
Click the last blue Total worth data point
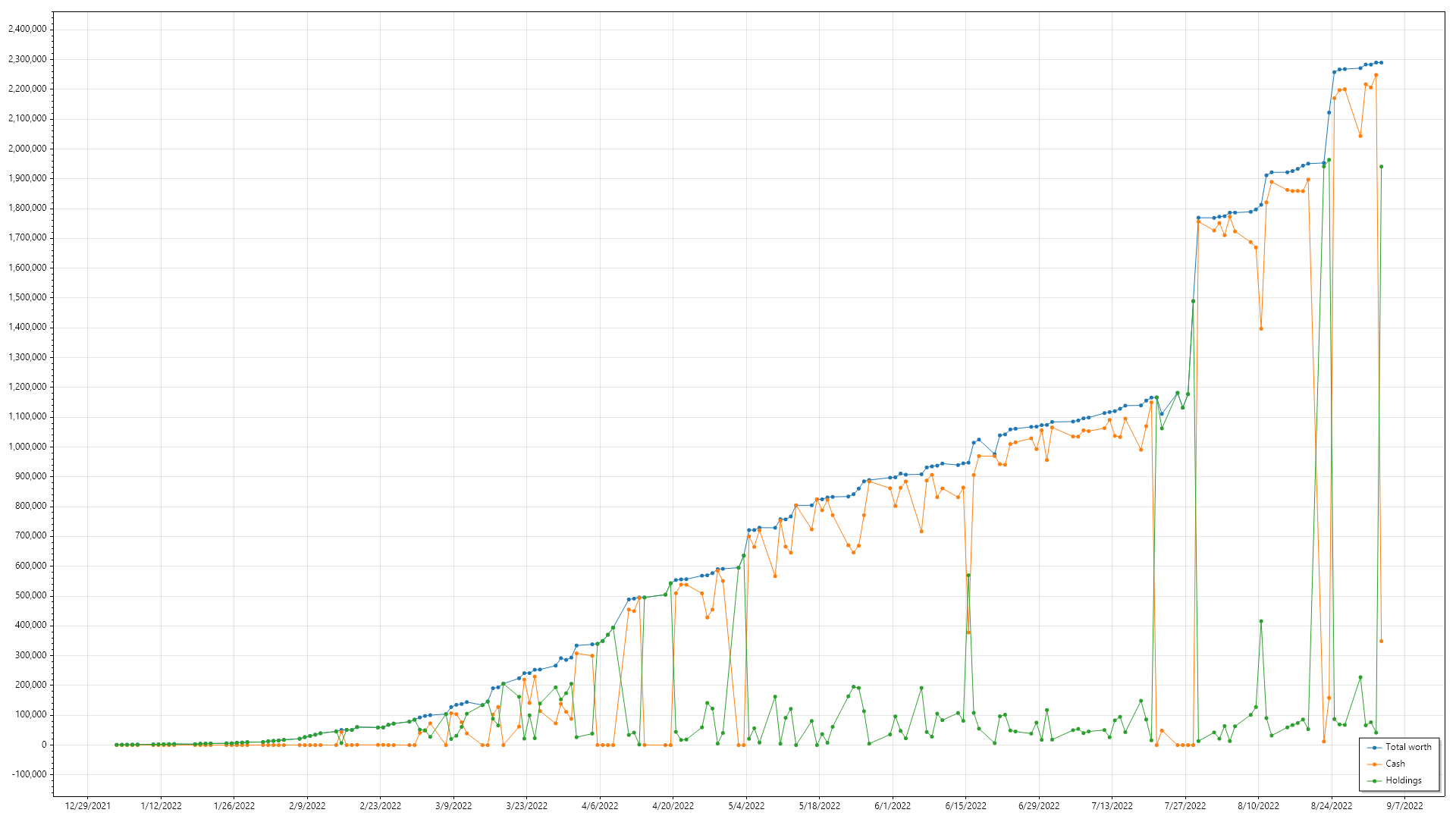[x=1381, y=62]
